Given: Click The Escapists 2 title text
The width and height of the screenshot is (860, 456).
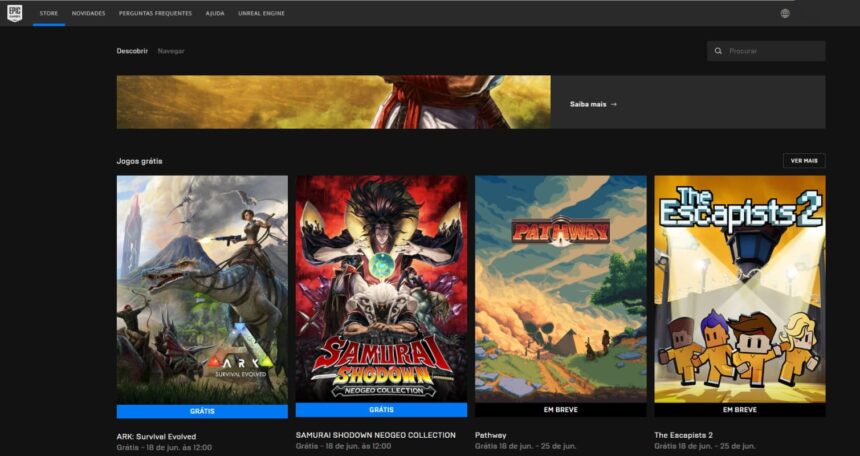Looking at the screenshot, I should 683,435.
